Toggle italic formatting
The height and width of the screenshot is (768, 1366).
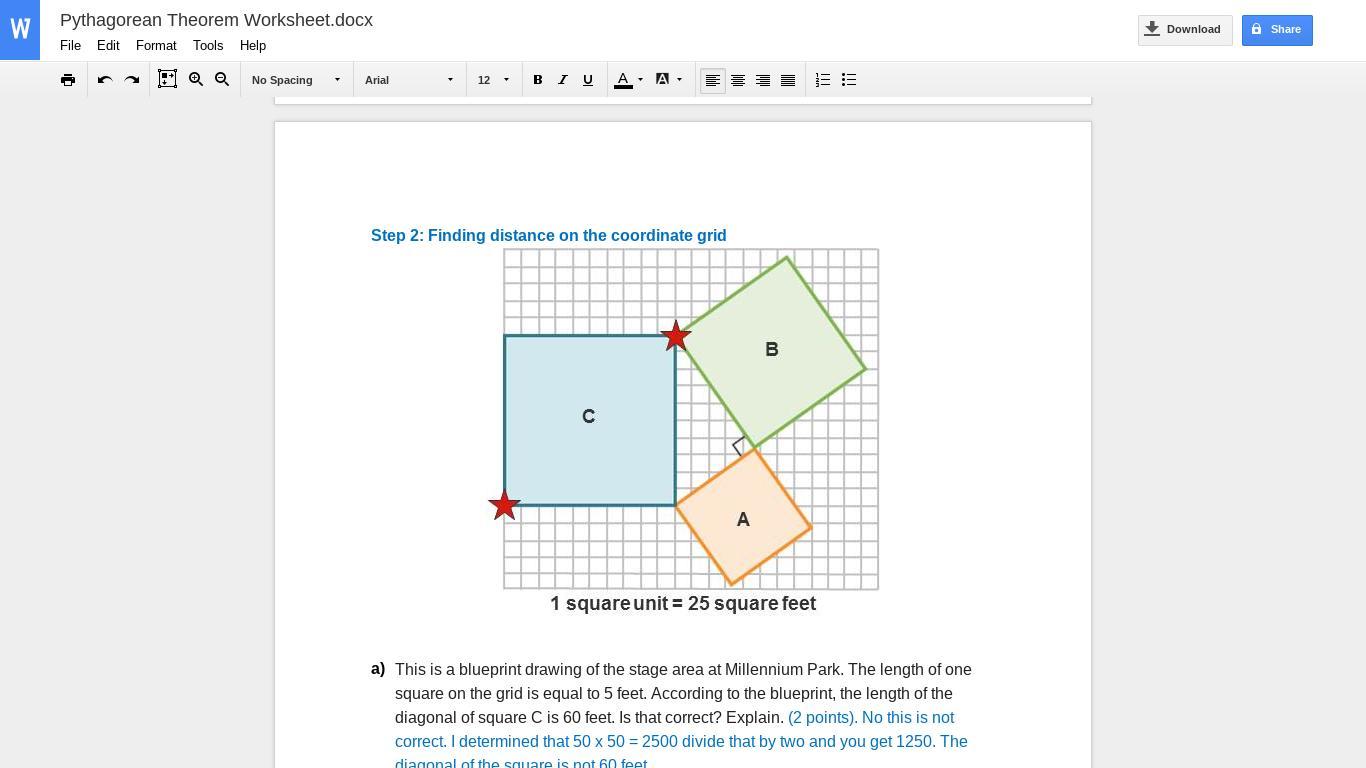coord(563,80)
